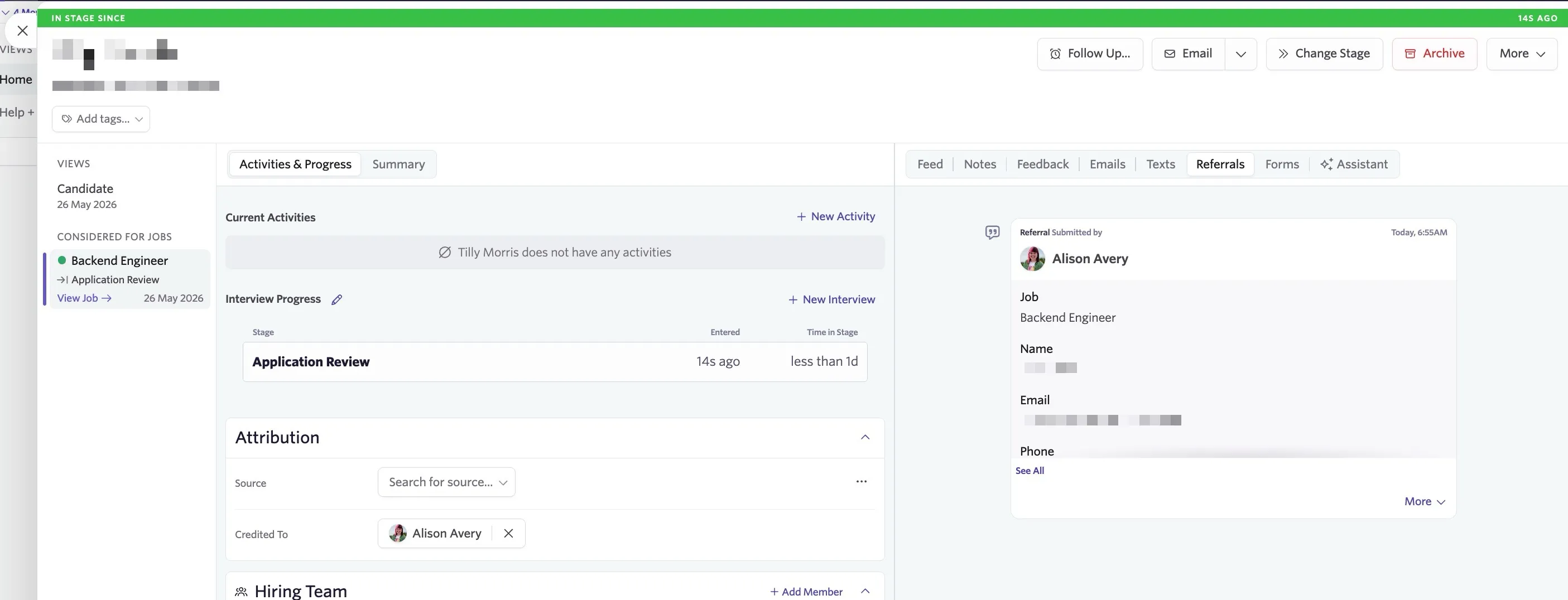Viewport: 1568px width, 600px height.
Task: Expand the referral card More menu
Action: (x=1425, y=501)
